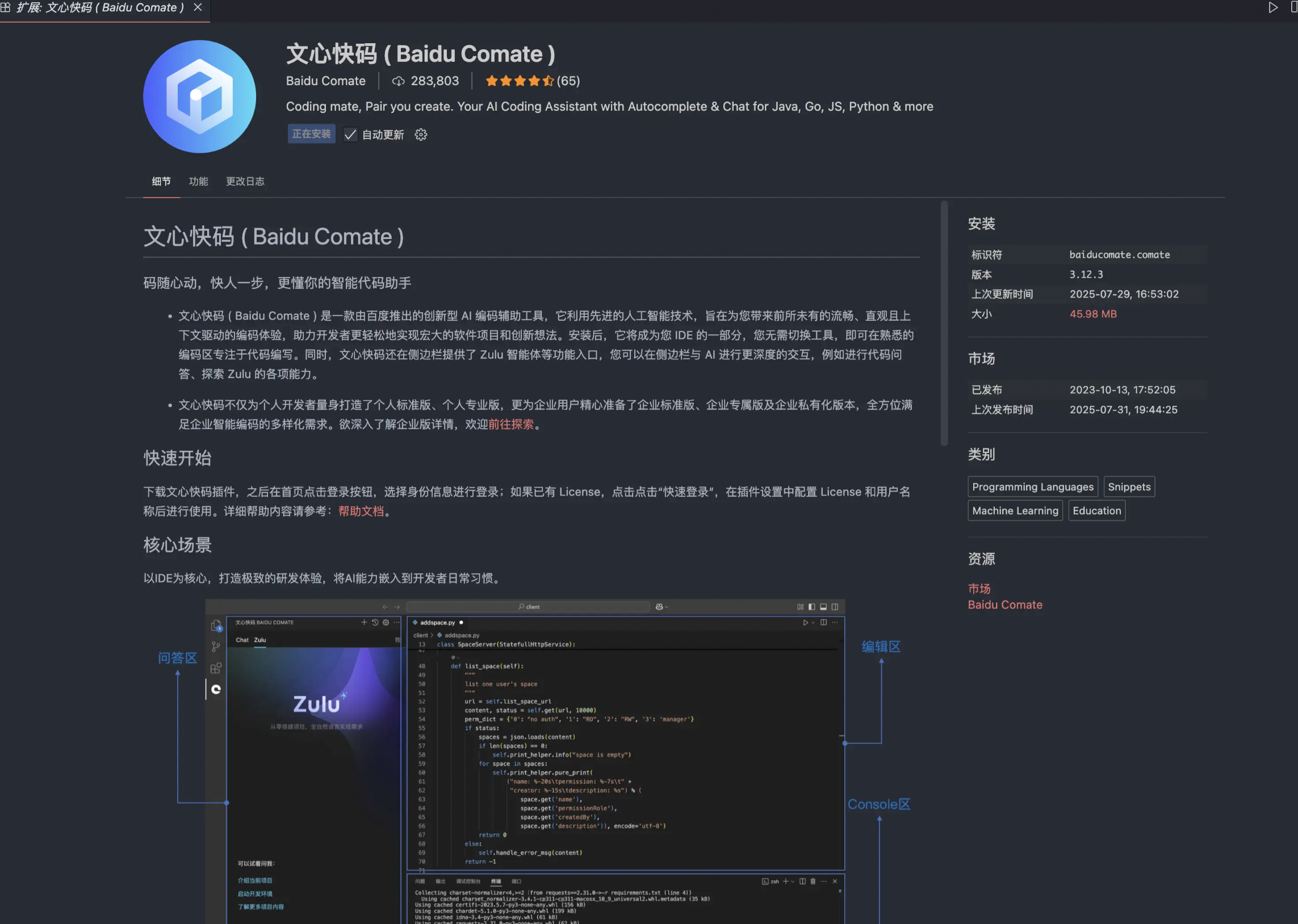Click the Snippets category
The image size is (1298, 924).
pyautogui.click(x=1129, y=486)
